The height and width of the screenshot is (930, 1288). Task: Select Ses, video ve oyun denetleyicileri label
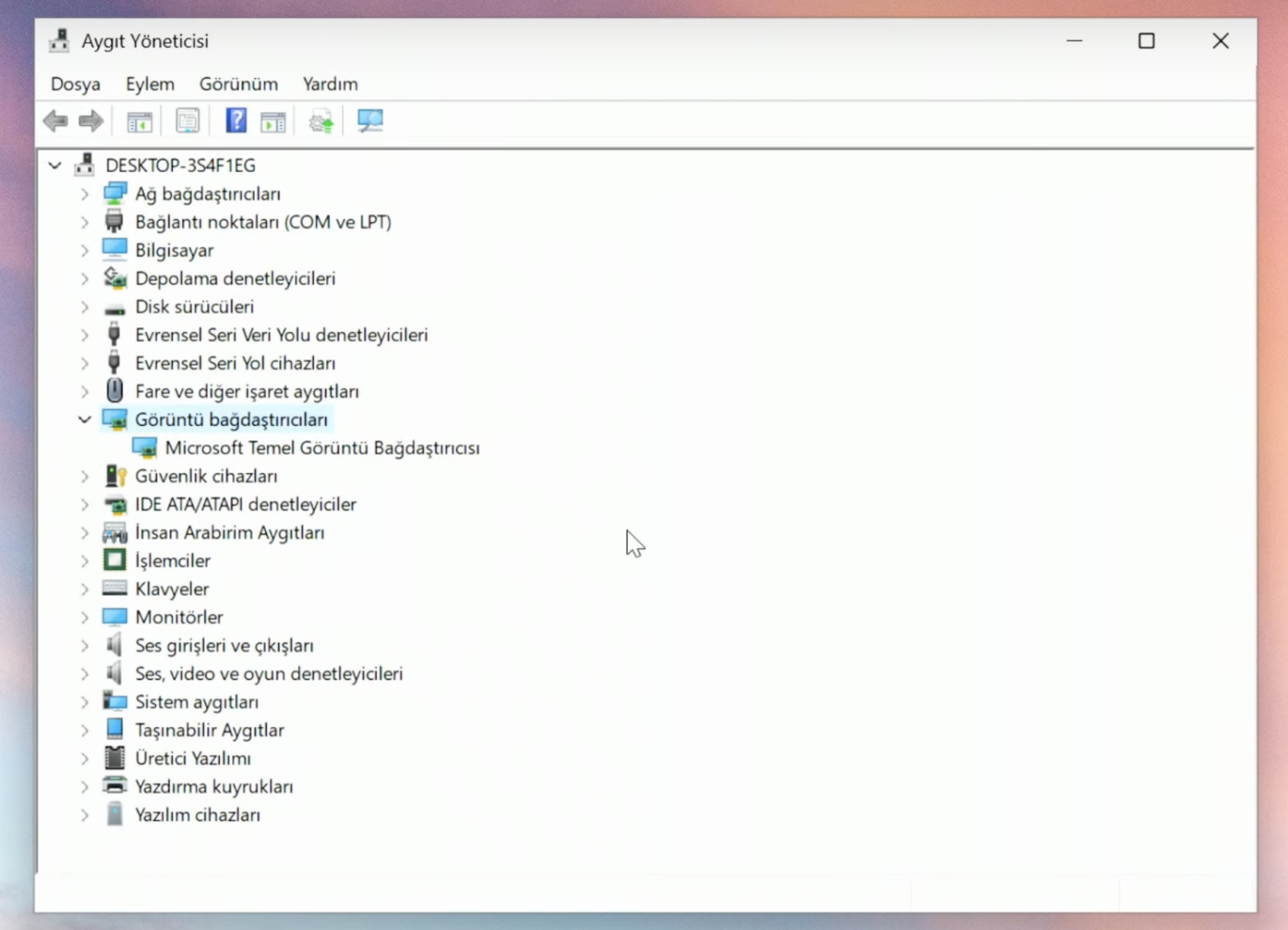[x=269, y=673]
